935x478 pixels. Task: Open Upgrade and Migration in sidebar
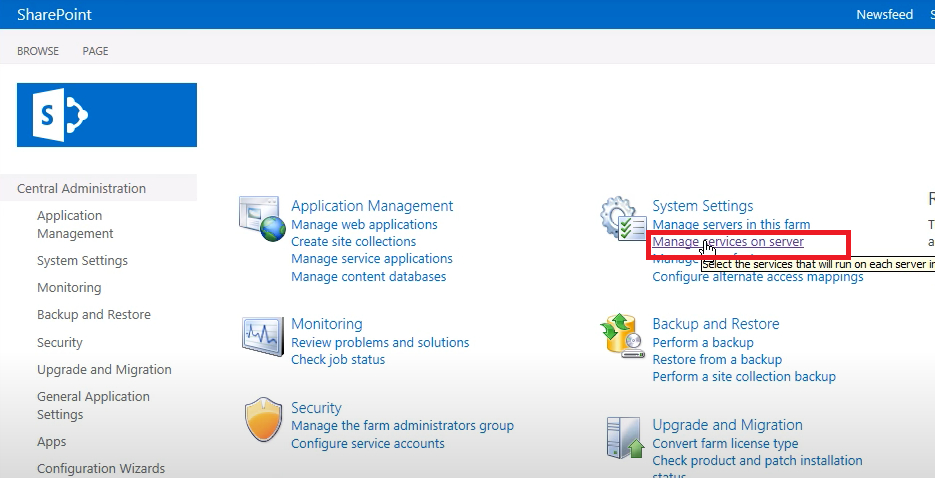tap(104, 370)
